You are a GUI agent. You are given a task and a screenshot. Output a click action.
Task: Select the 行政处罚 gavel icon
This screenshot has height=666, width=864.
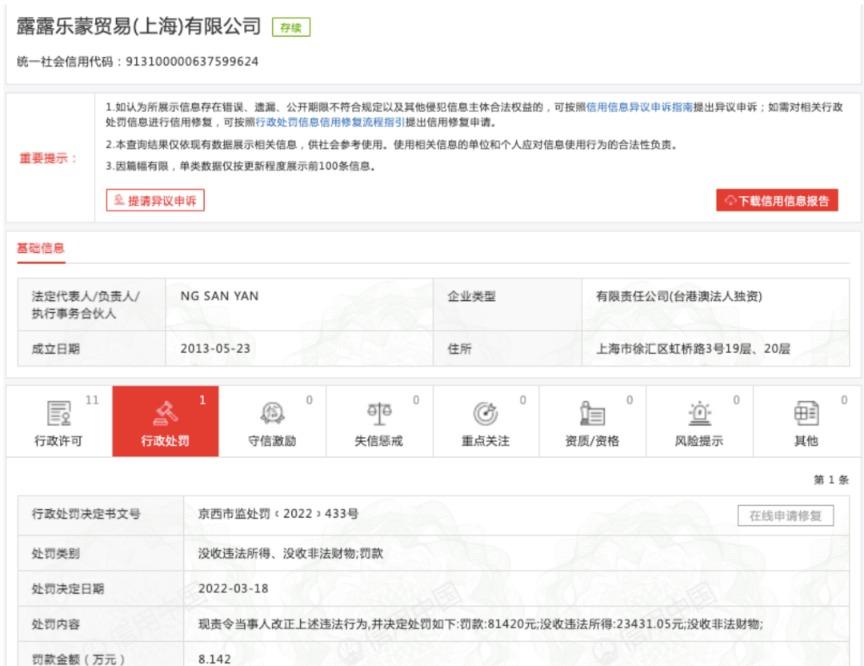coord(164,412)
